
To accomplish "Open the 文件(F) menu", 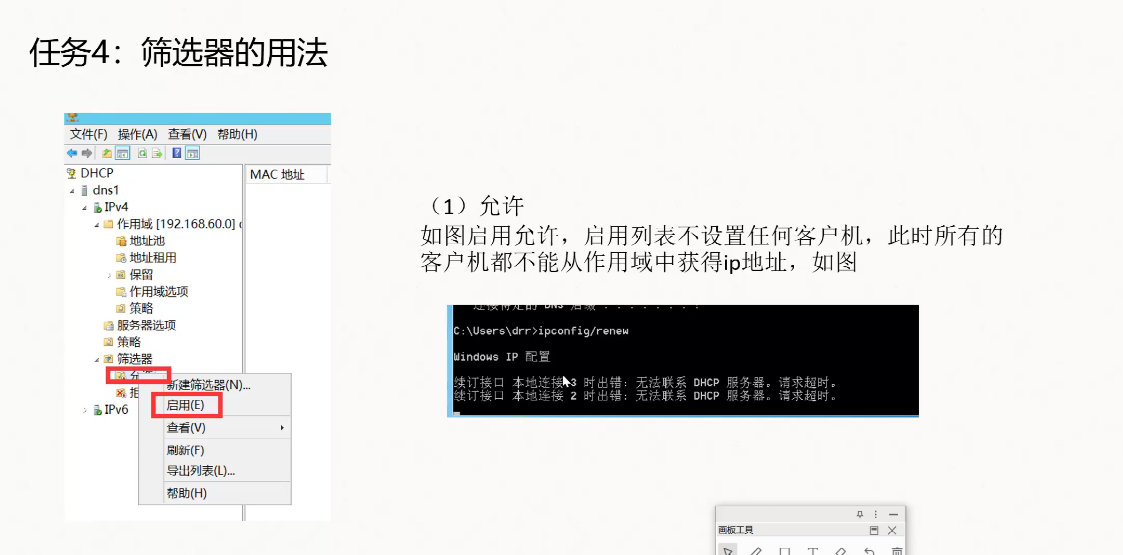I will (x=88, y=135).
